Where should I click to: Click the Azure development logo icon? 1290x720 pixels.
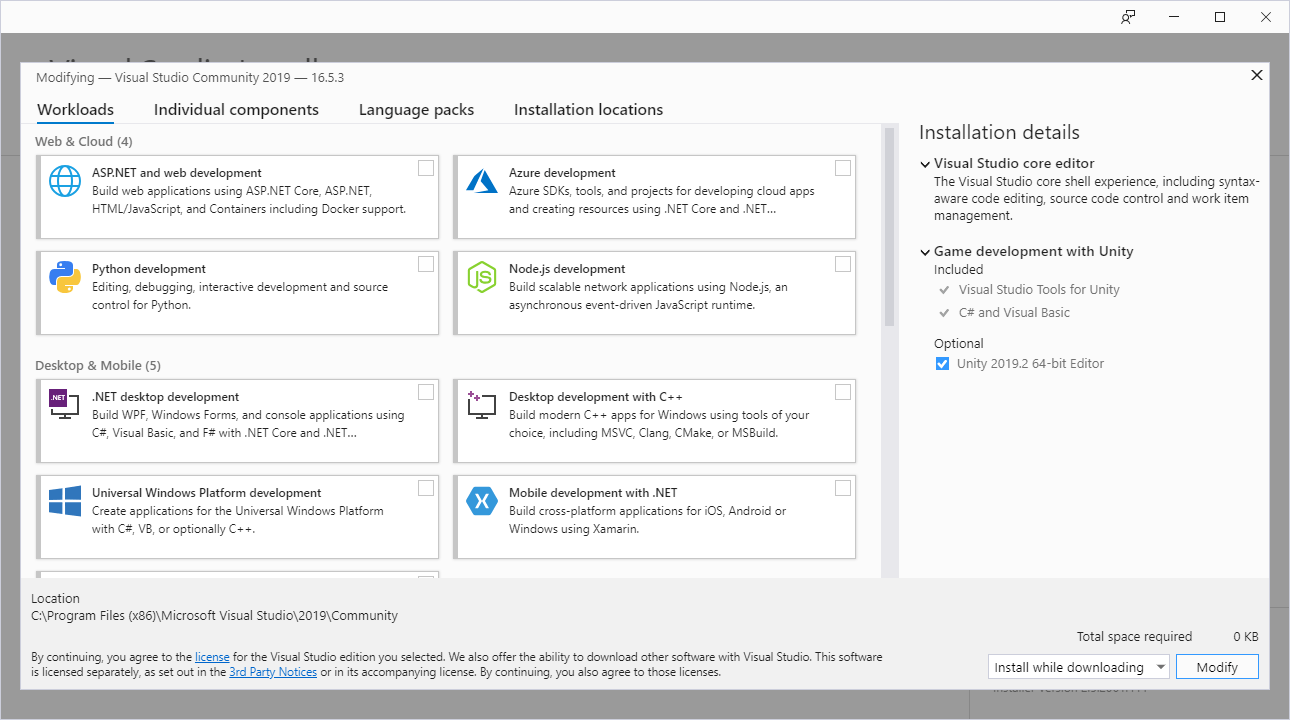482,181
